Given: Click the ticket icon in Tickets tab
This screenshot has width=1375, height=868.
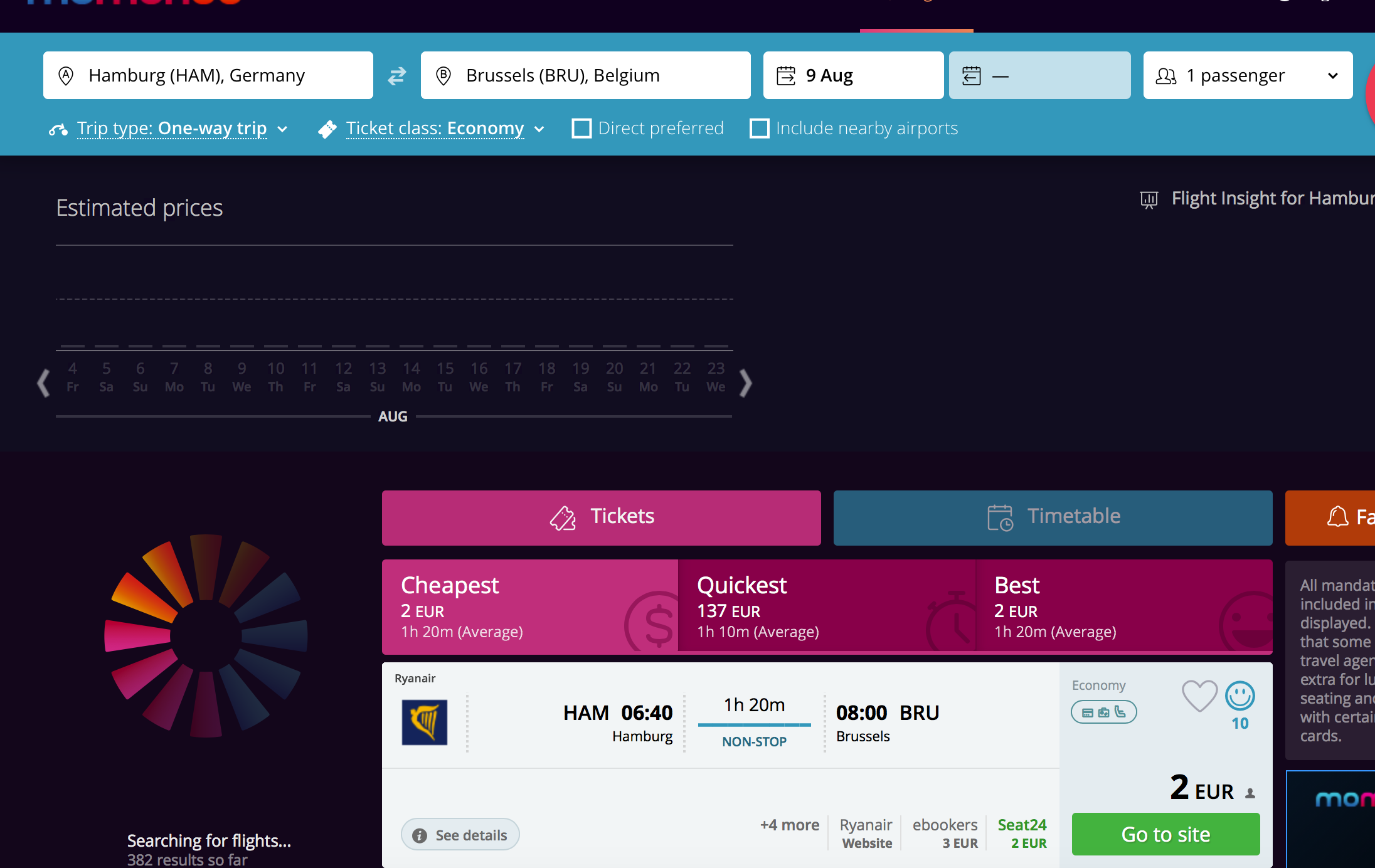Looking at the screenshot, I should [563, 518].
